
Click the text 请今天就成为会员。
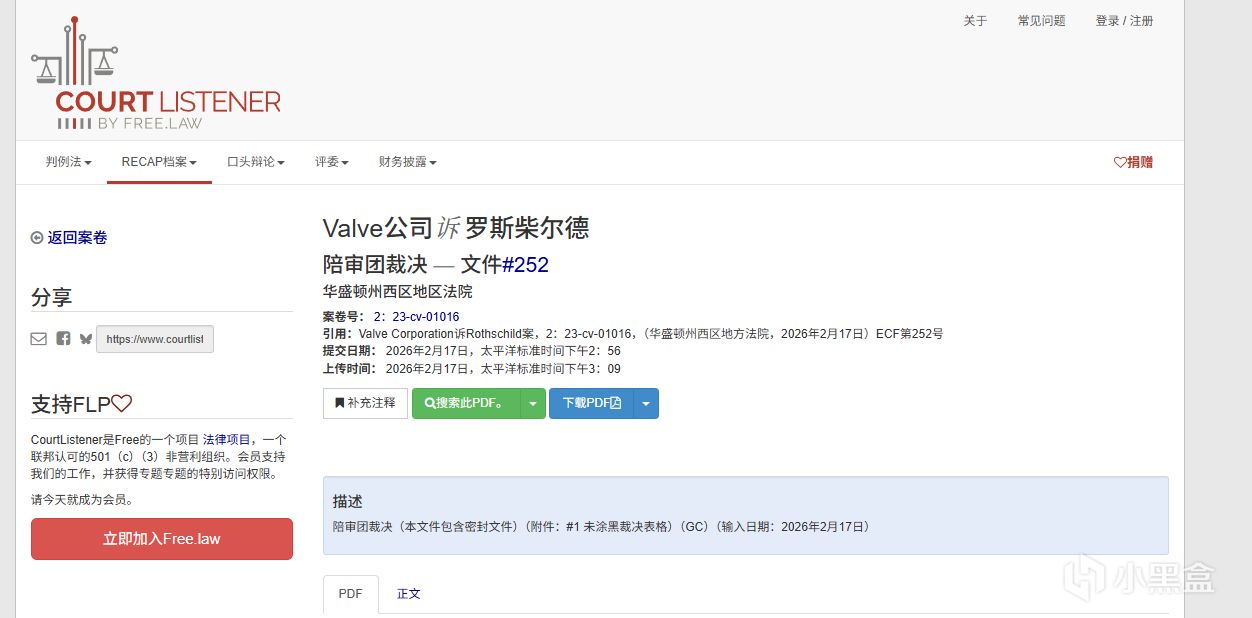point(82,500)
